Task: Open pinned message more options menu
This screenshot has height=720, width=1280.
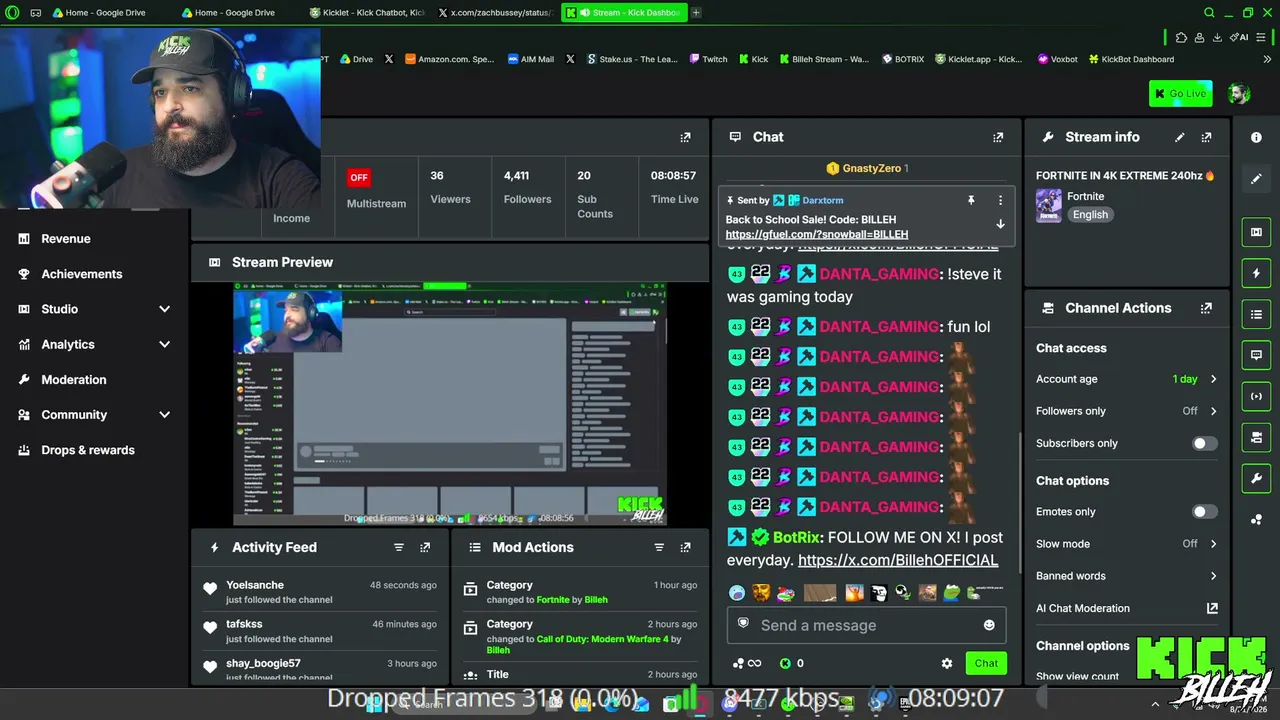Action: [1000, 200]
